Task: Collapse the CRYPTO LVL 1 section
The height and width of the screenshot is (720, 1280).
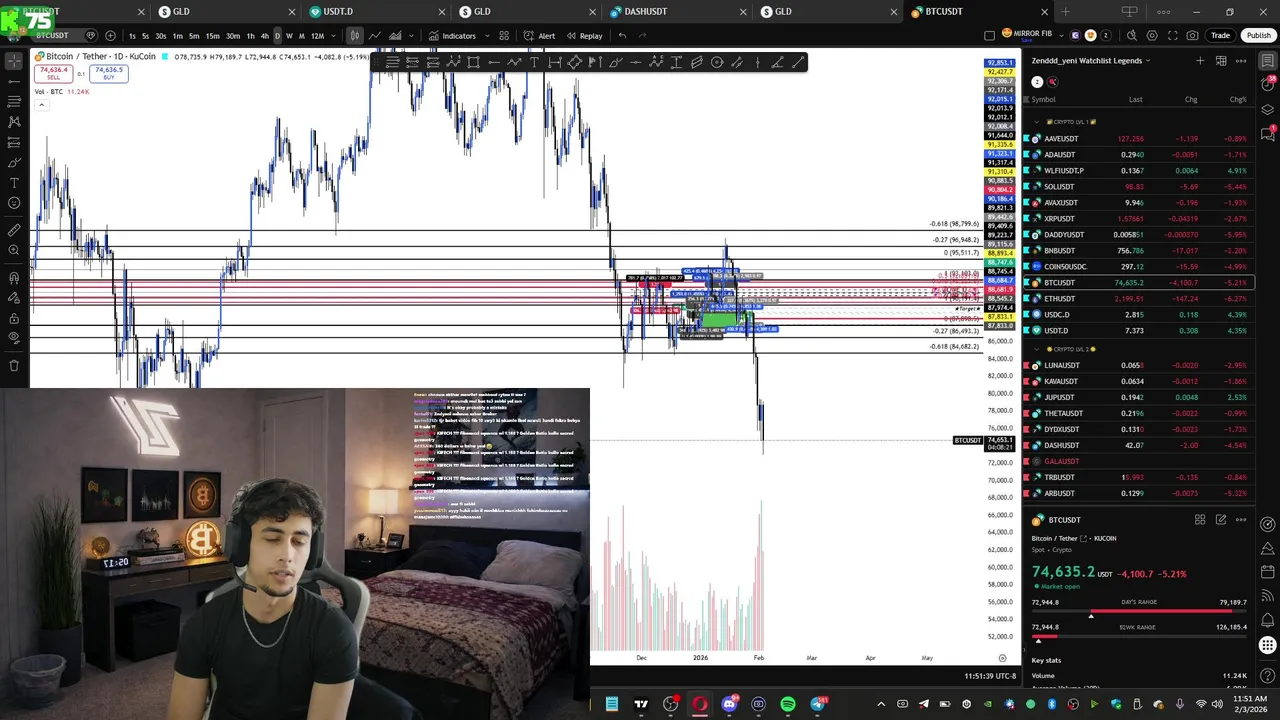Action: [x=1037, y=122]
